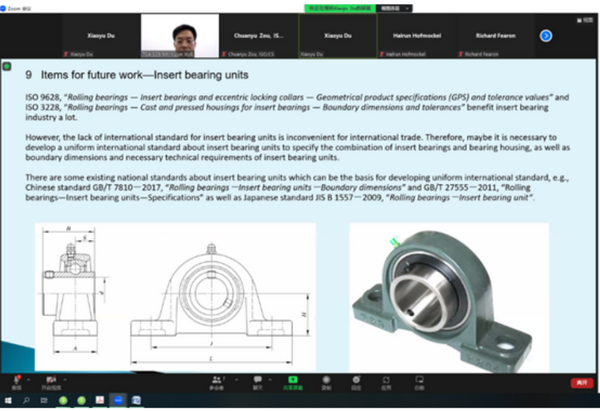Click the 'ISO 9628' text on slide

tap(42, 97)
